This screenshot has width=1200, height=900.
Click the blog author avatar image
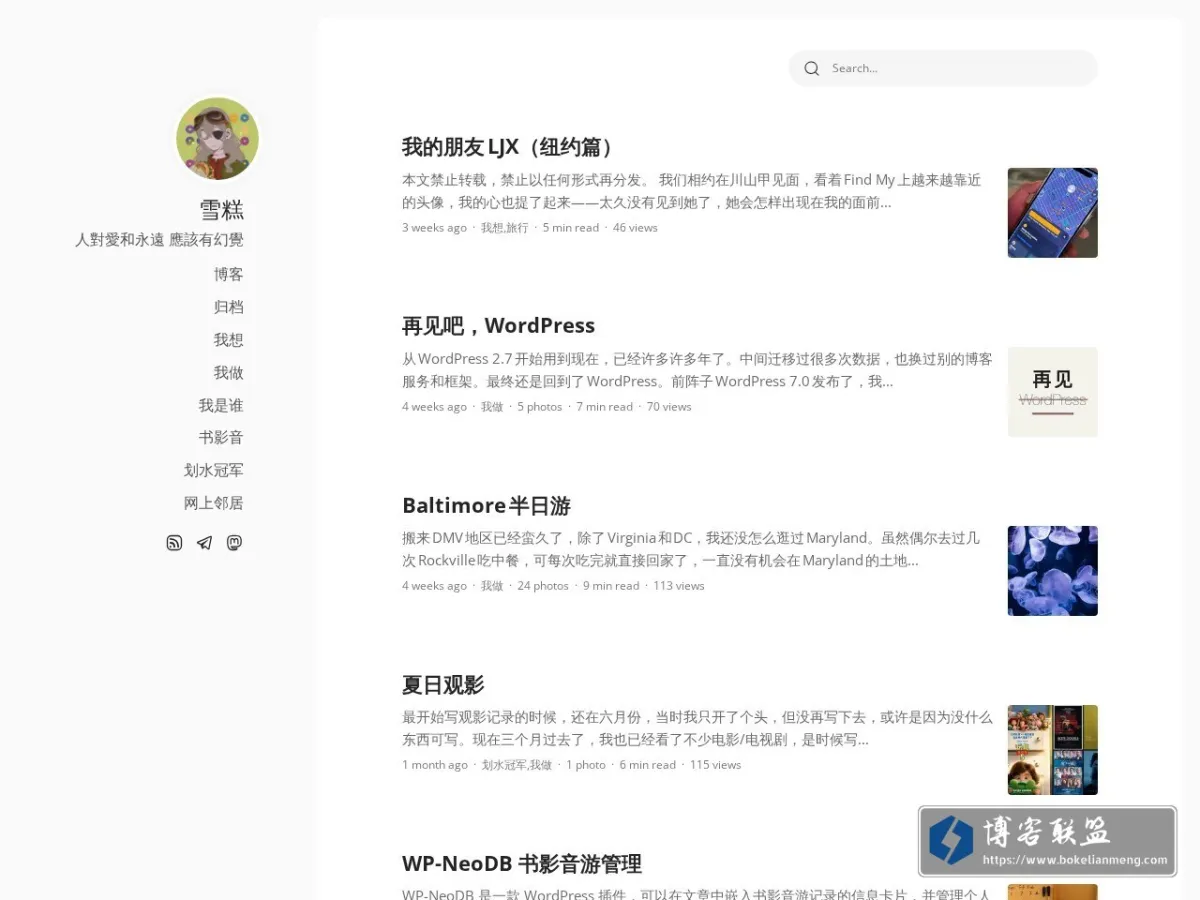[x=217, y=139]
